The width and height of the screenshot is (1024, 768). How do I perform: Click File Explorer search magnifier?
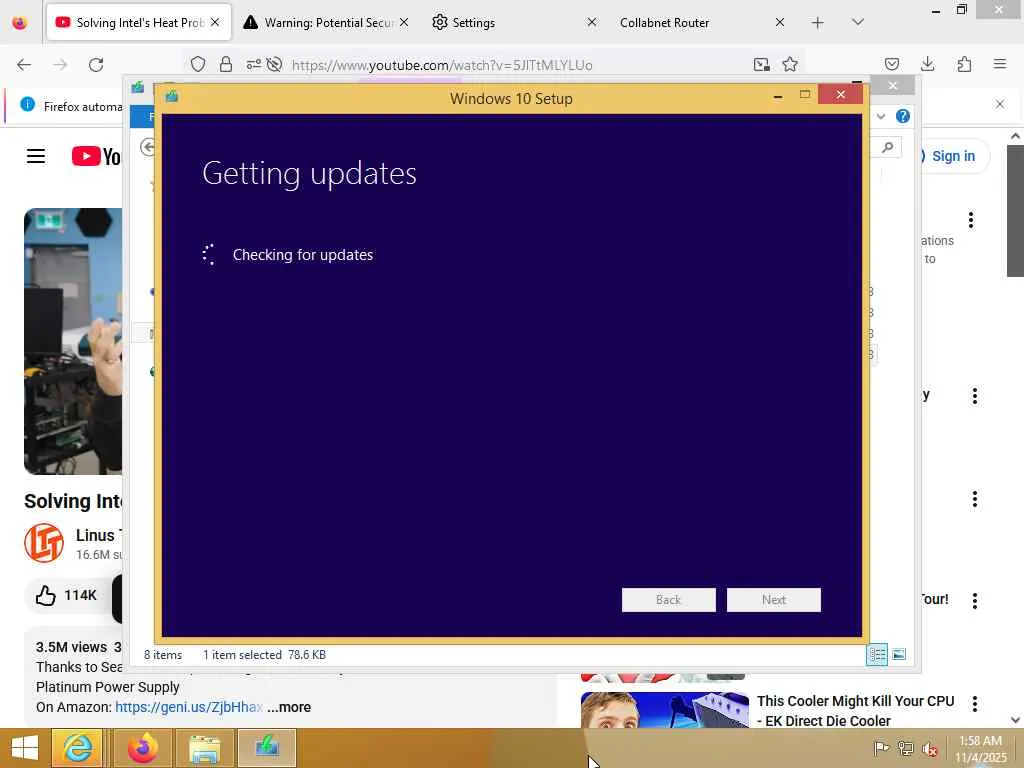(x=887, y=148)
